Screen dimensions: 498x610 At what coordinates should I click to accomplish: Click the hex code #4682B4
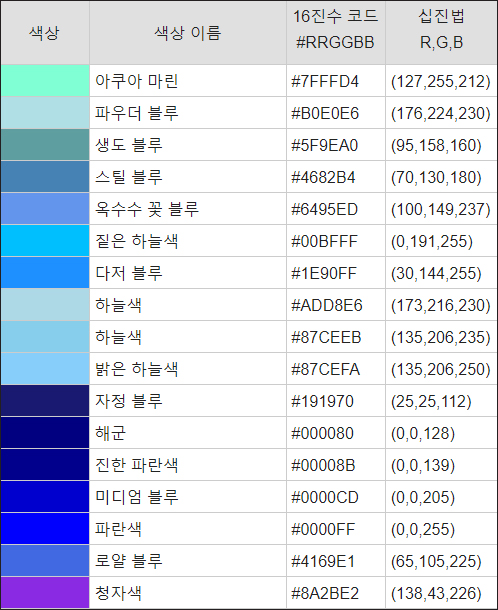coord(323,177)
